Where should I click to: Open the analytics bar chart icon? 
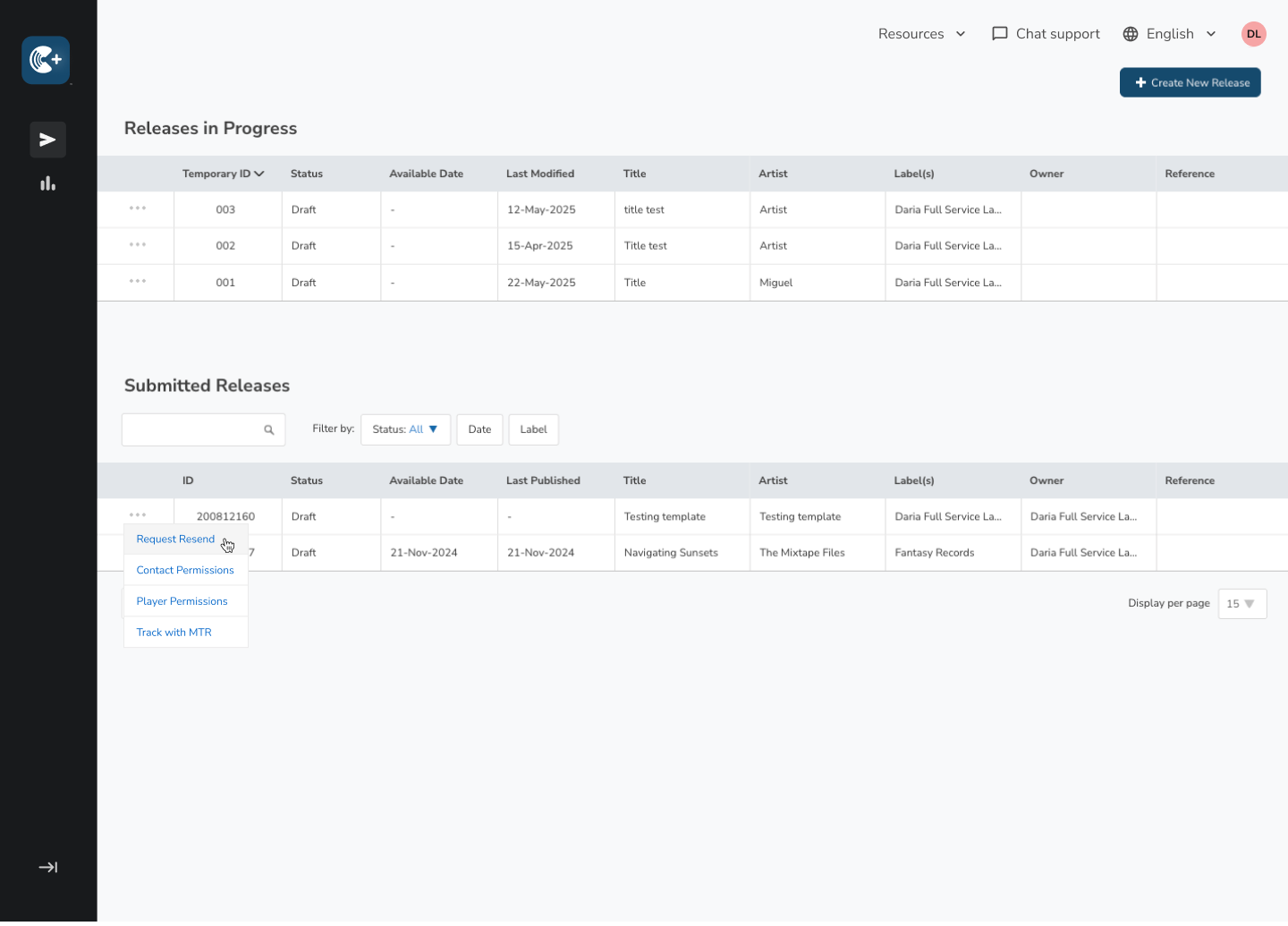tap(48, 183)
